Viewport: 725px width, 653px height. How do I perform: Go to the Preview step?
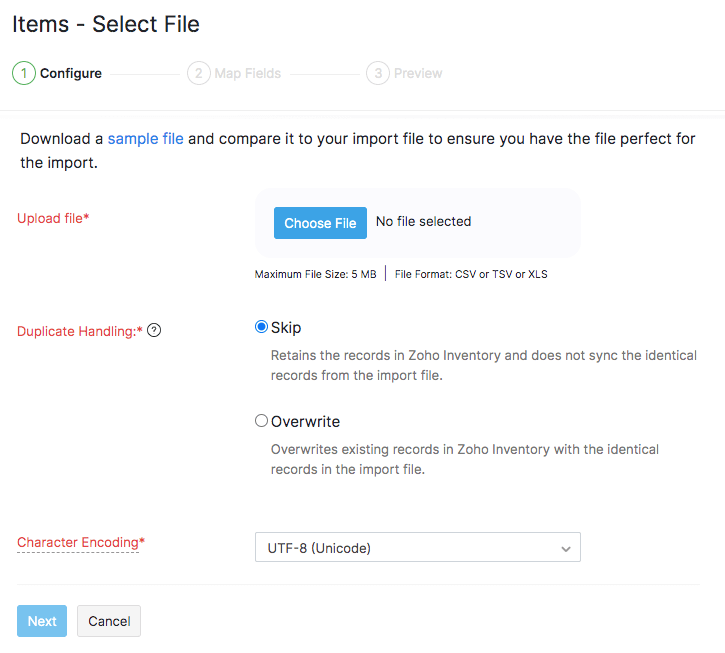(418, 73)
